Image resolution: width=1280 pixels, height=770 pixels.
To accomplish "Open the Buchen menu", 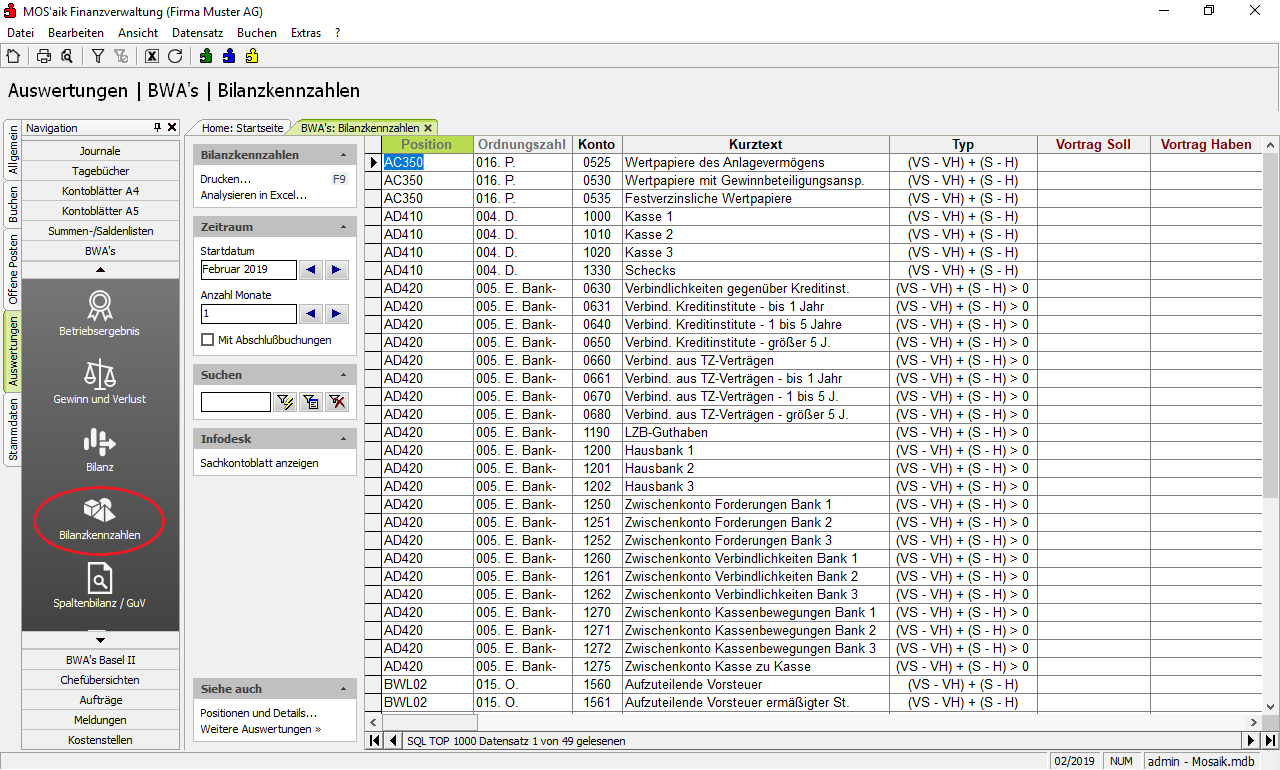I will pyautogui.click(x=257, y=33).
